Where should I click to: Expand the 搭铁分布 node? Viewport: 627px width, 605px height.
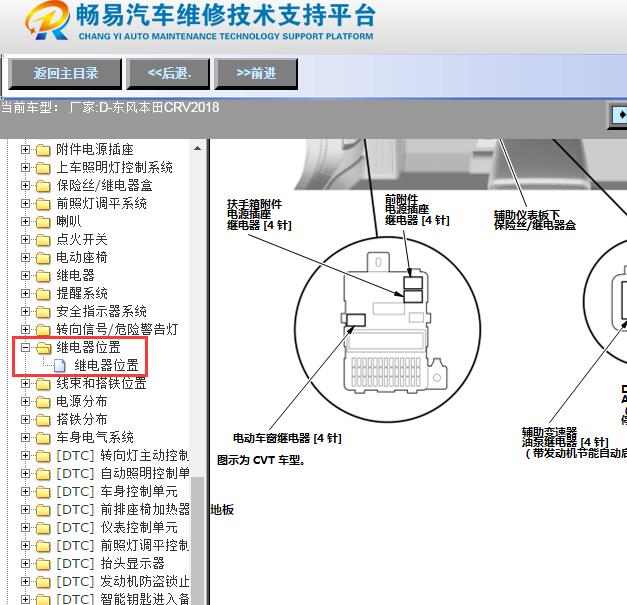click(x=25, y=419)
